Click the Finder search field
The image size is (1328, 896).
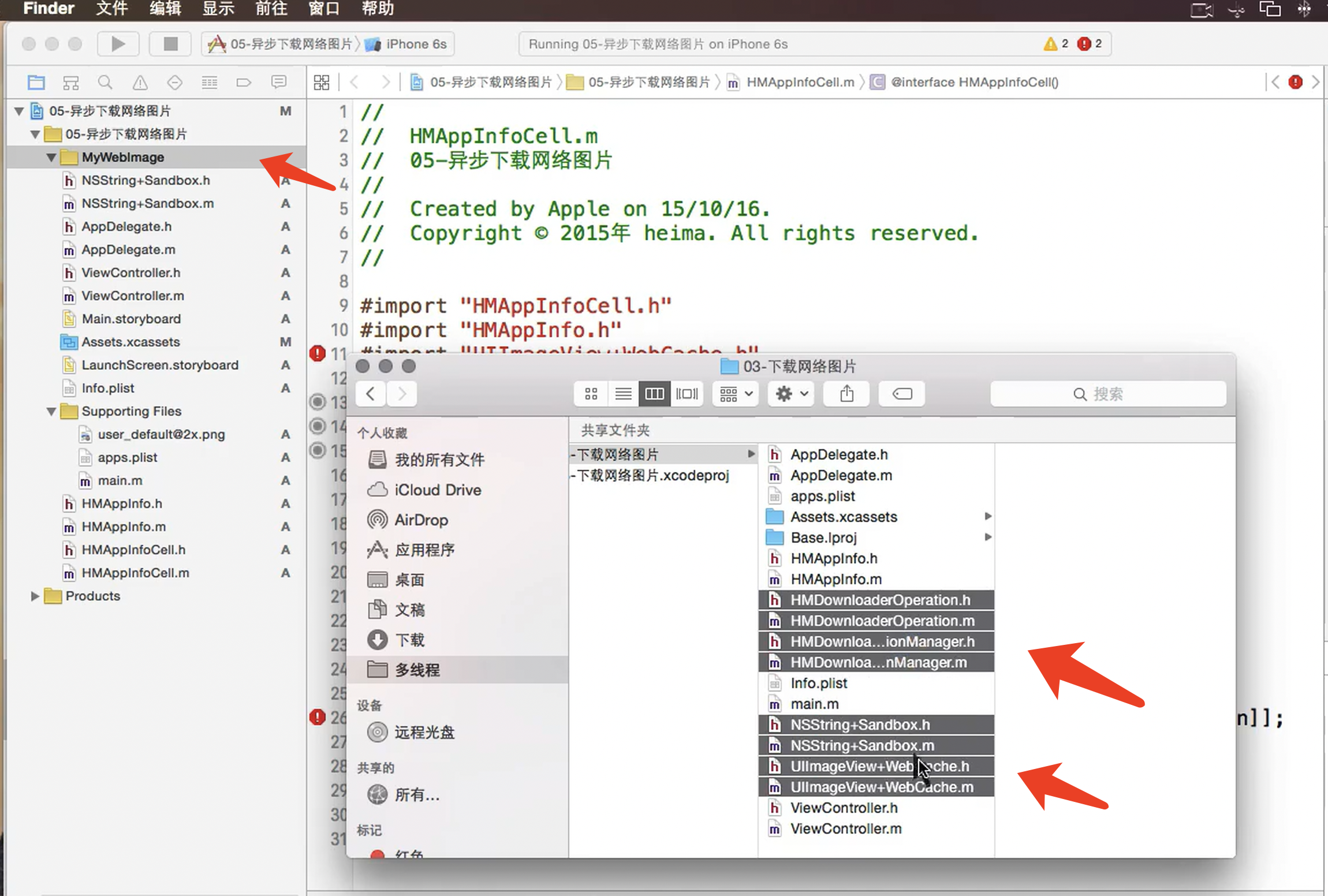point(1107,394)
